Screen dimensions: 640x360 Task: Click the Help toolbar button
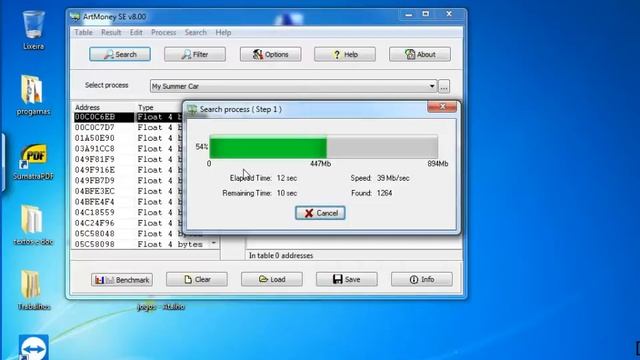coord(345,54)
